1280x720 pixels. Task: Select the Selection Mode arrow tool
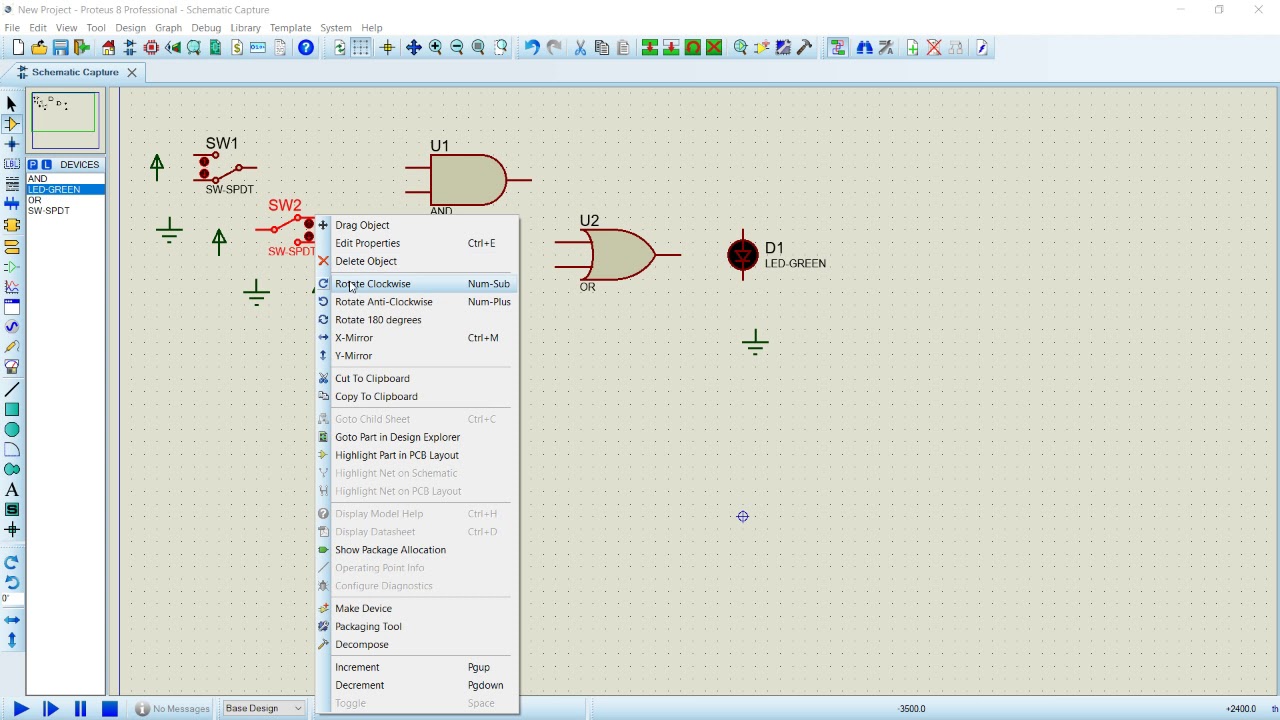pos(12,104)
